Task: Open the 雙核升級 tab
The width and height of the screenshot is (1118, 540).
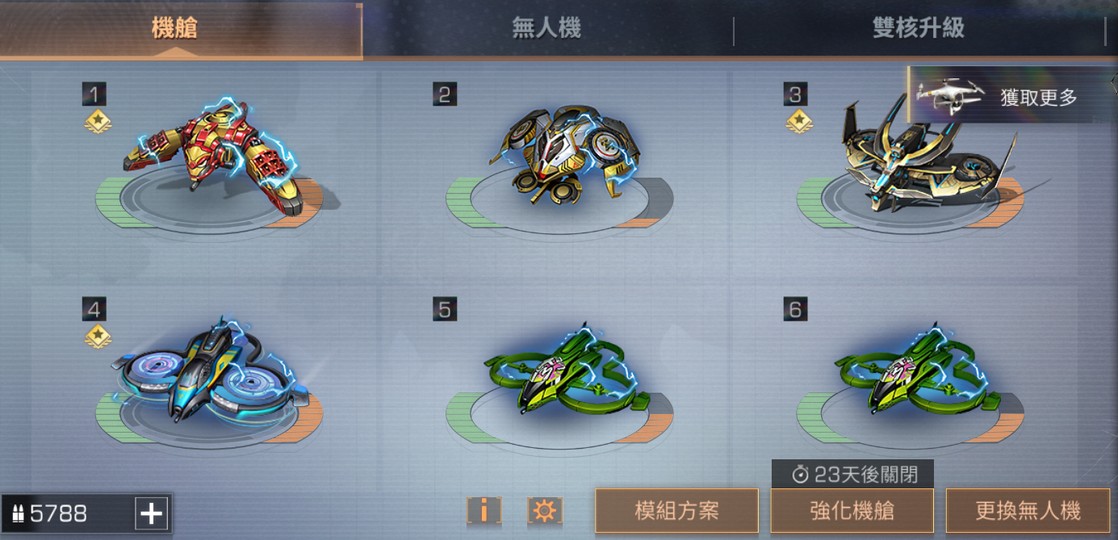Action: (918, 29)
